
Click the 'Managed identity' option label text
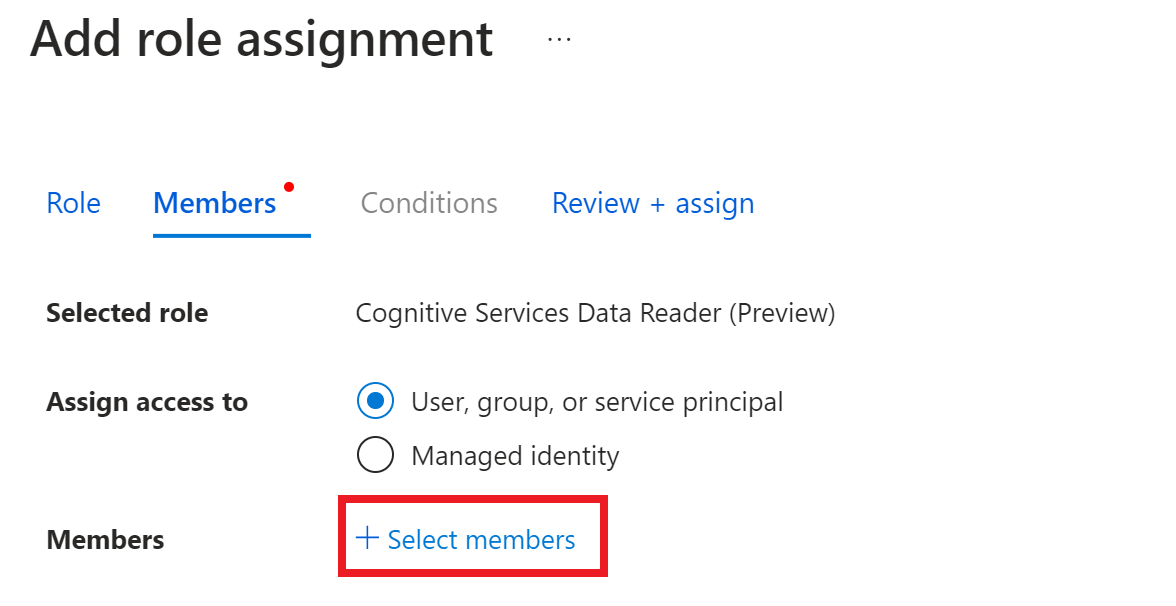click(x=515, y=456)
